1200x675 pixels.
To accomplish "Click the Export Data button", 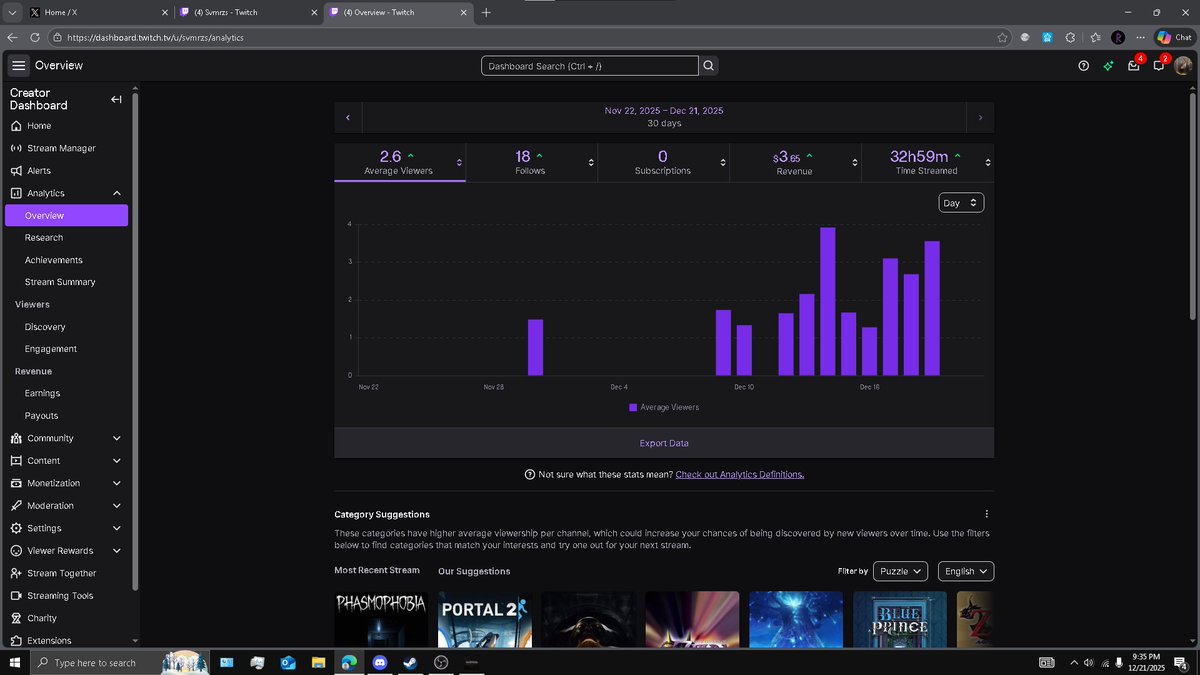I will point(664,443).
